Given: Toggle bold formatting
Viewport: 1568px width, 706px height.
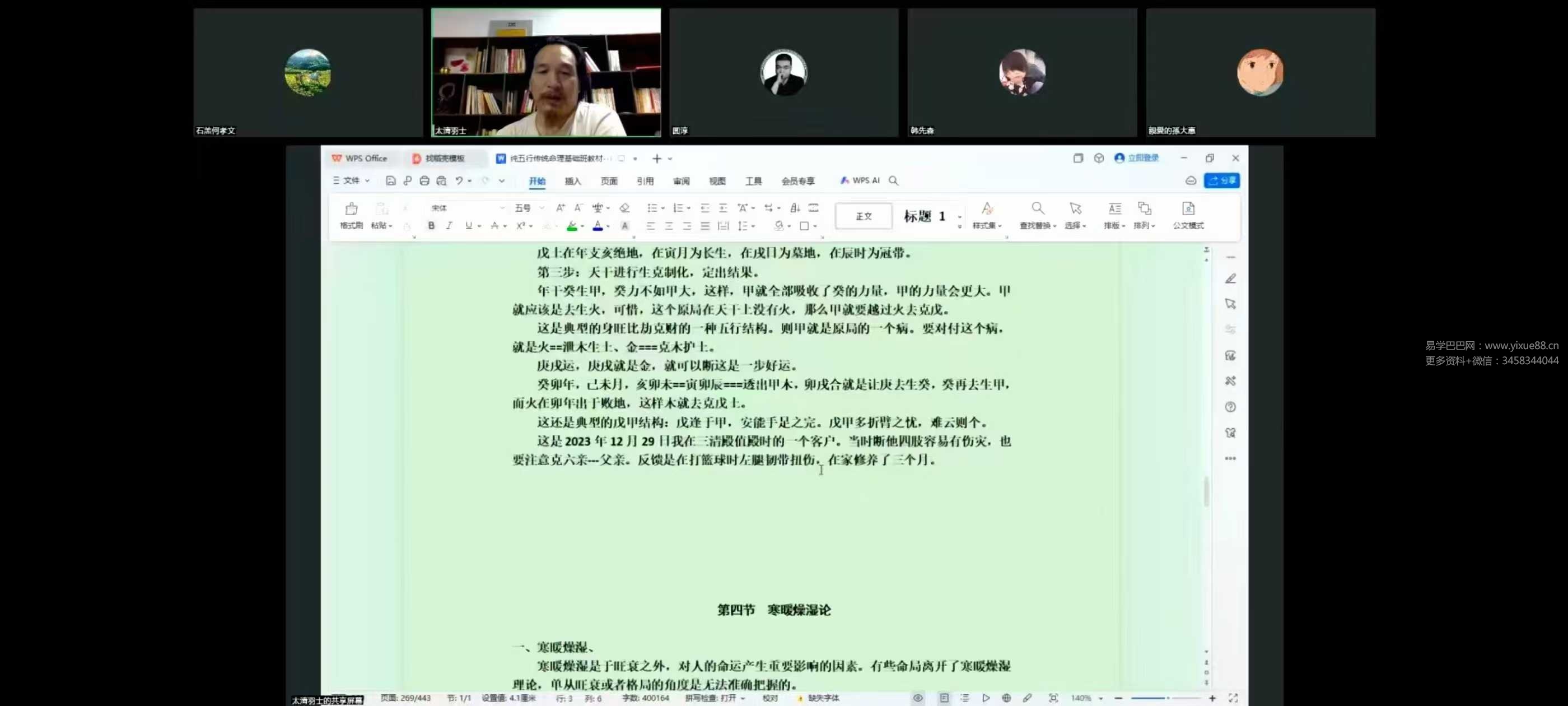Looking at the screenshot, I should [431, 225].
